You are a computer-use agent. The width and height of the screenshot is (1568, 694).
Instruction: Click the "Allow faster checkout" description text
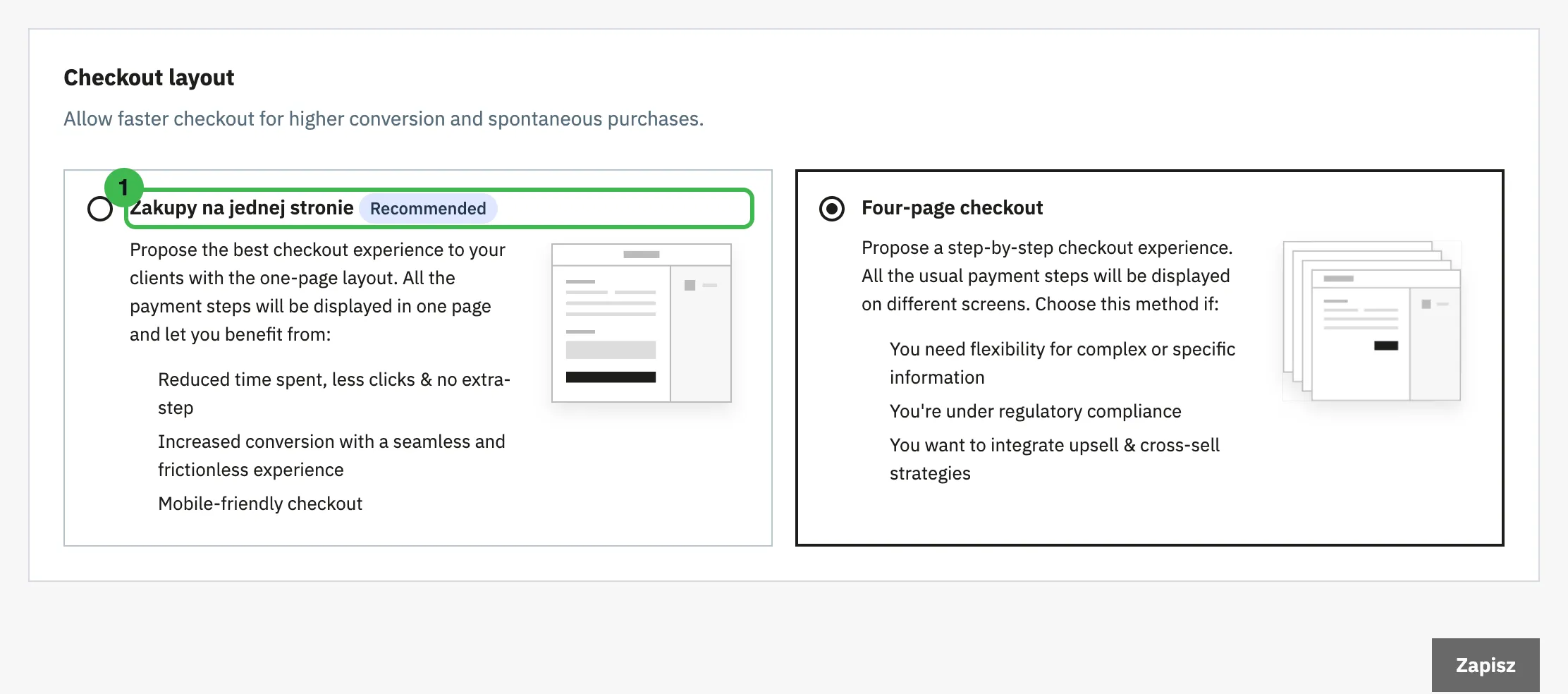click(x=384, y=118)
